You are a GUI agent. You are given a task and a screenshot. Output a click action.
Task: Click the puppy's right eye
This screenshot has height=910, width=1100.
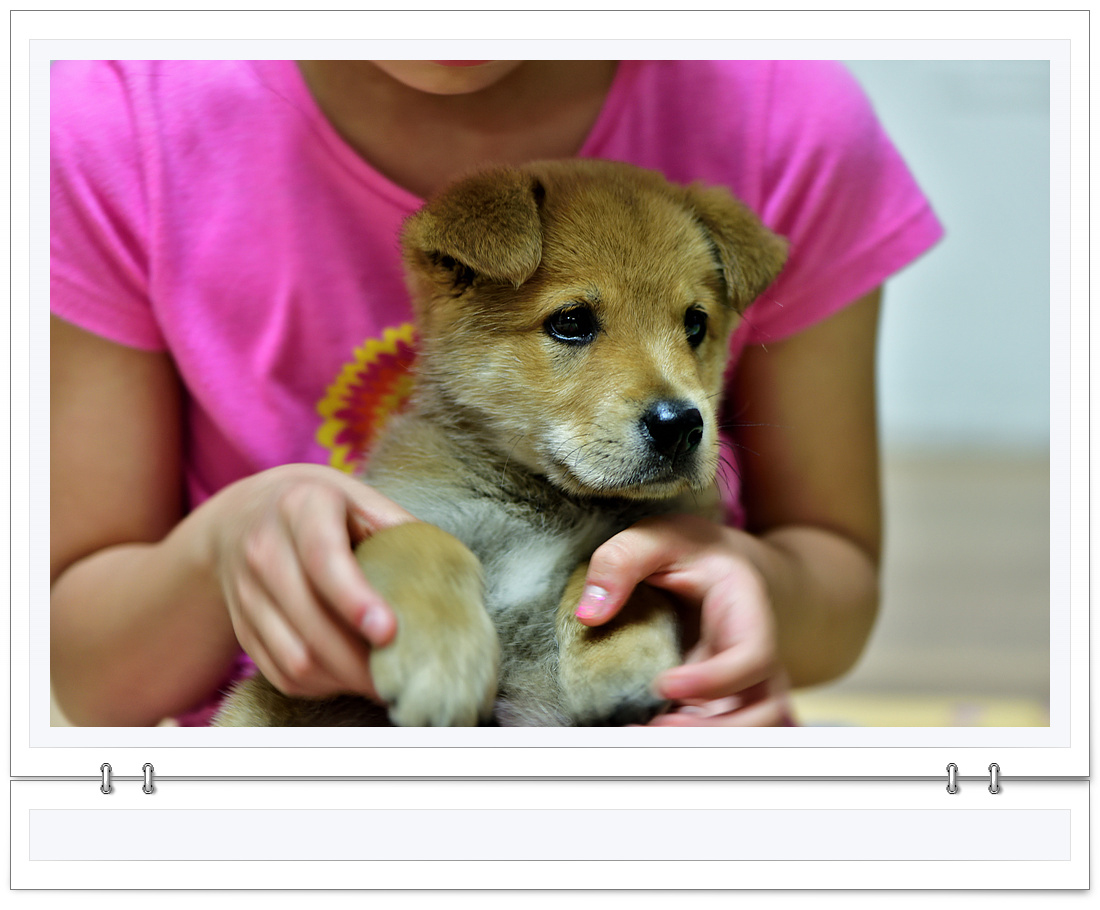(695, 324)
